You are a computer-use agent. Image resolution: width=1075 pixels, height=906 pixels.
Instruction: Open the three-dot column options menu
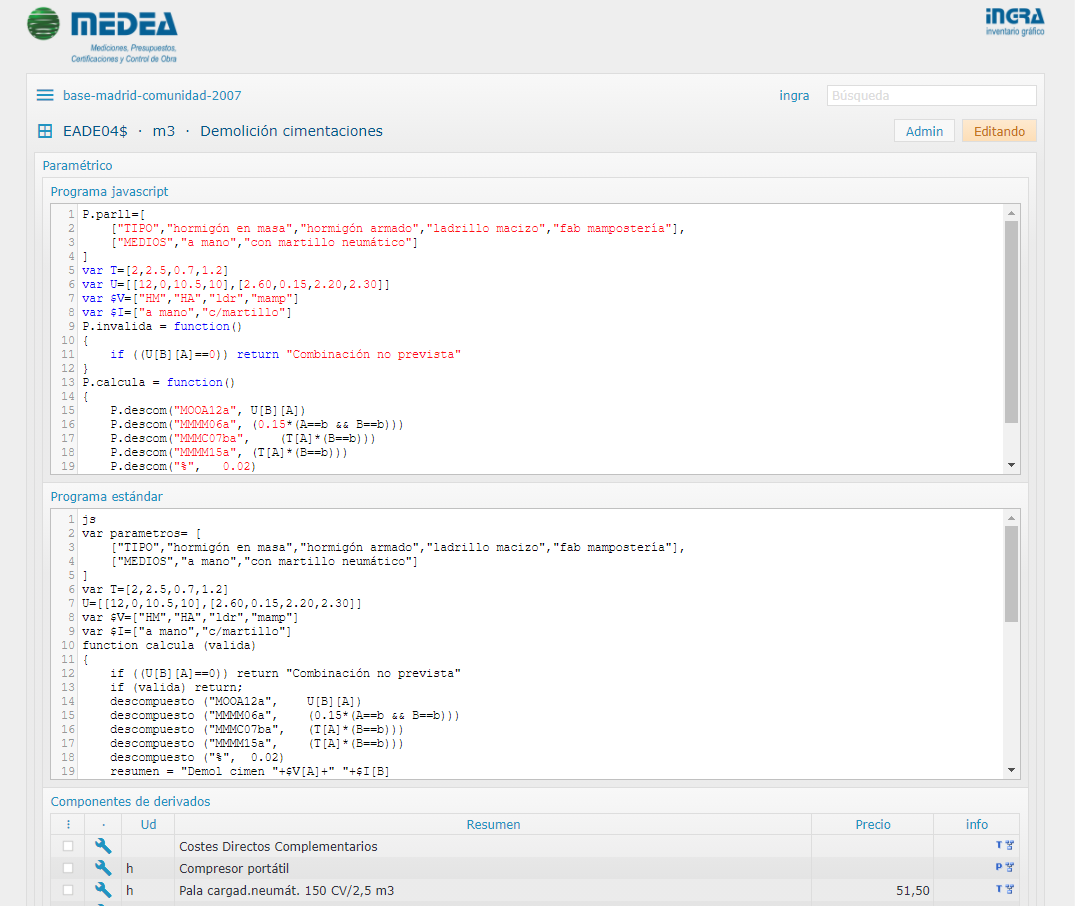(x=68, y=825)
